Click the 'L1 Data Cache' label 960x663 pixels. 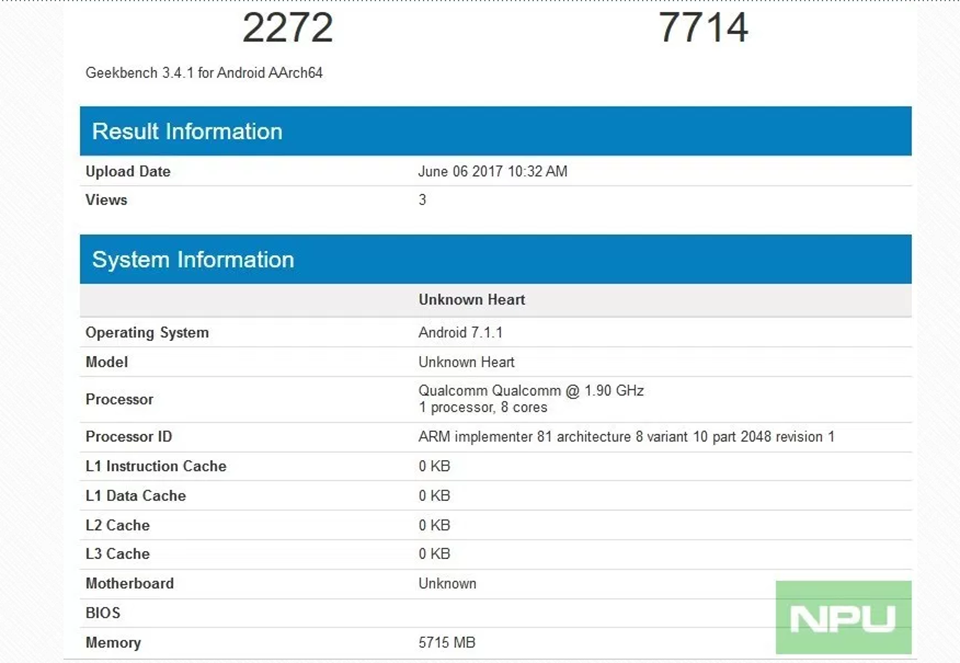point(135,495)
